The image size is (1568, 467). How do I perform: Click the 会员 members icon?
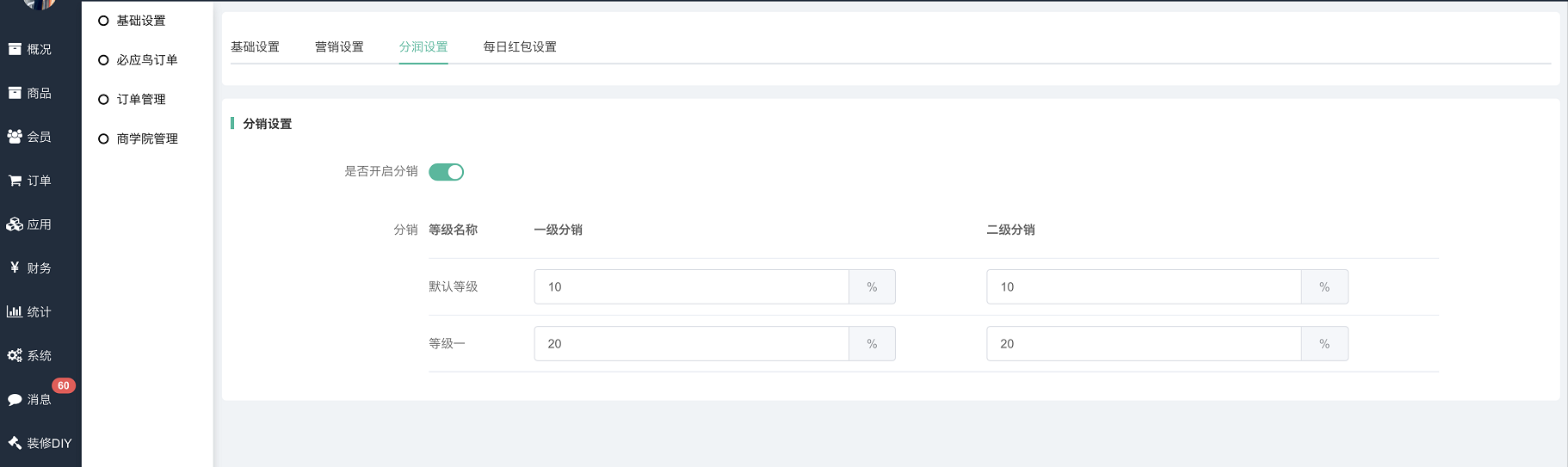click(x=15, y=137)
